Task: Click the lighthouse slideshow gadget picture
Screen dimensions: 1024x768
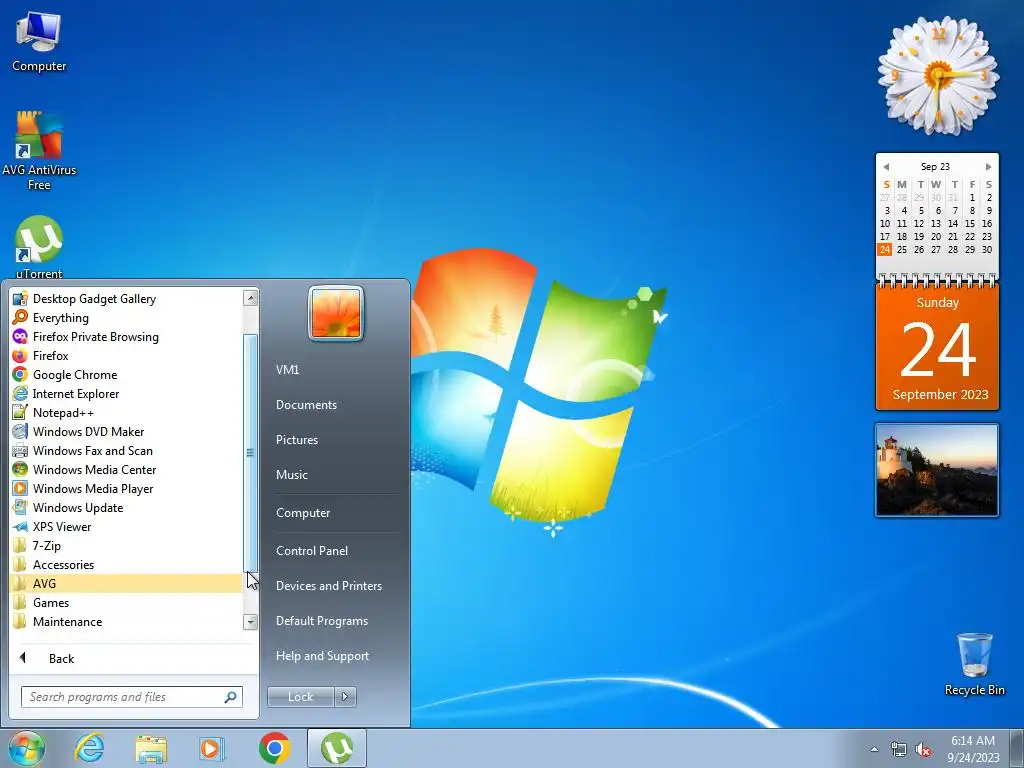Action: [x=937, y=470]
